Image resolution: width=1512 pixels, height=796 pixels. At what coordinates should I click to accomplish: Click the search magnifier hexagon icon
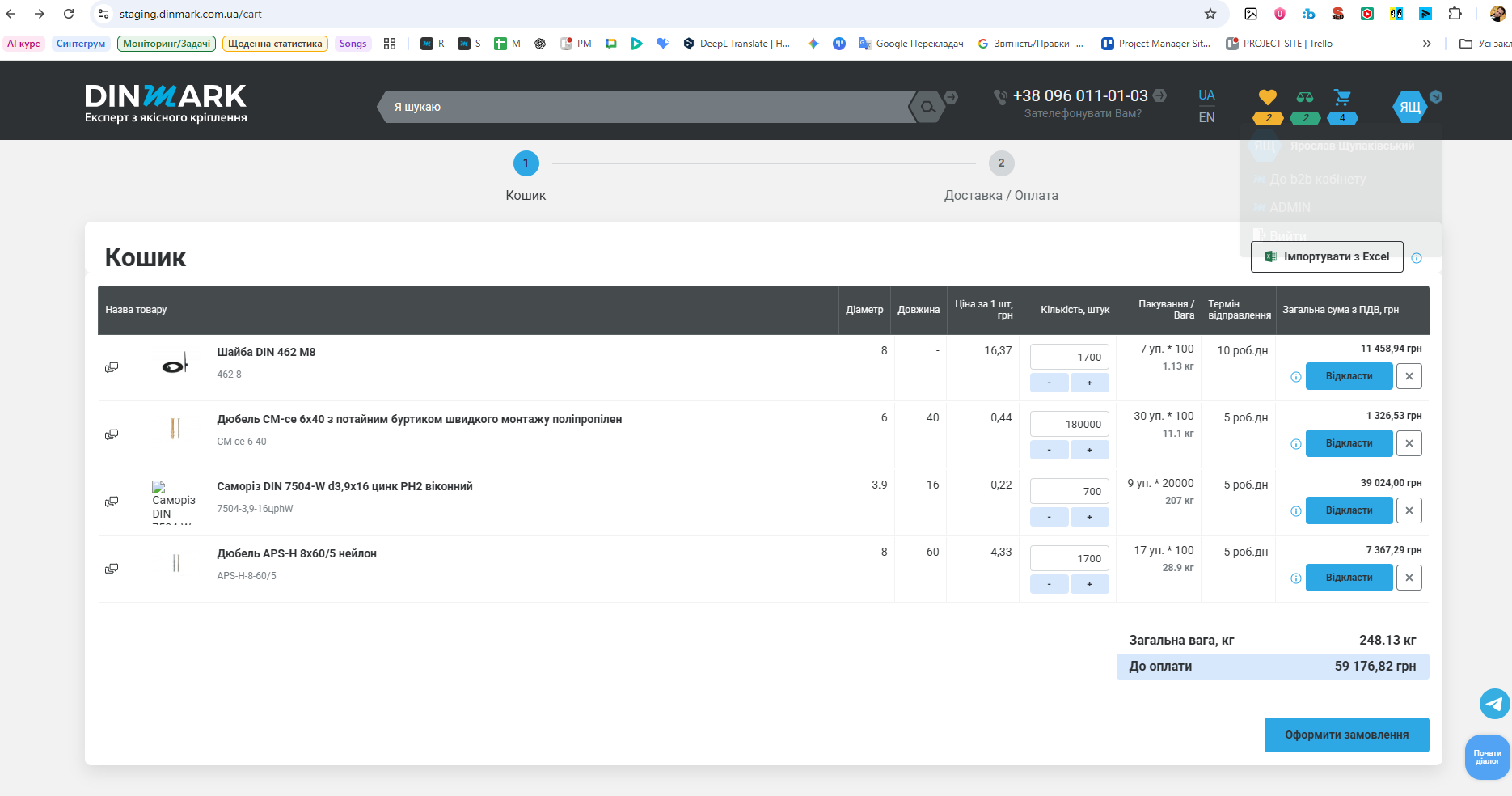(927, 107)
